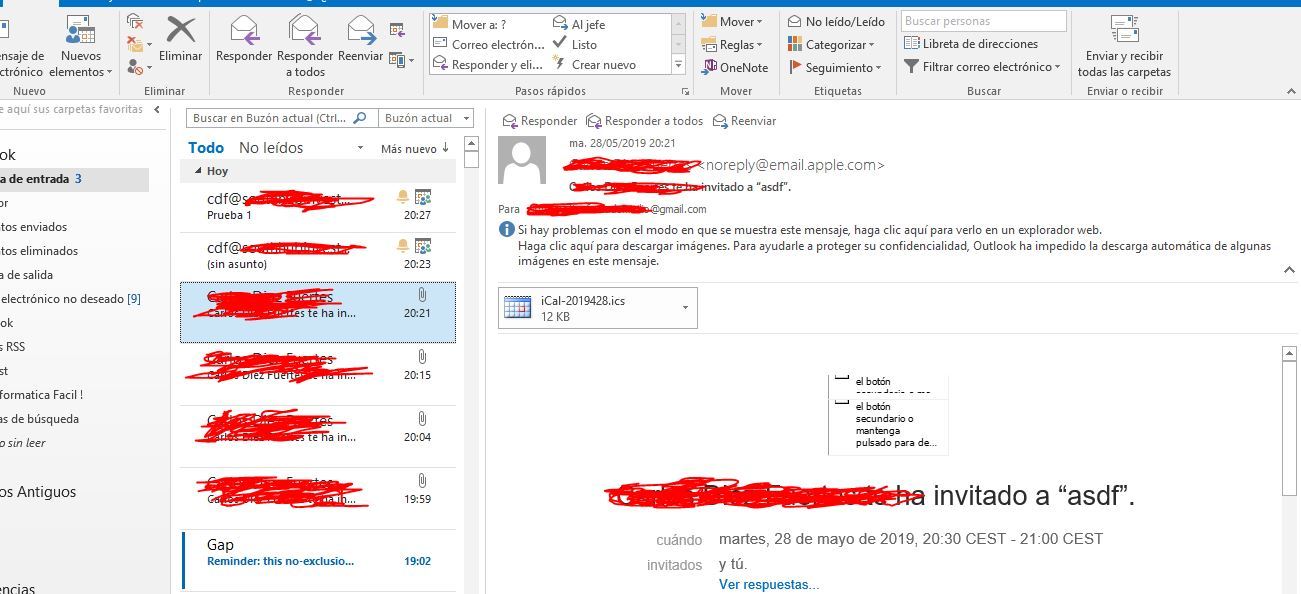Open the Seguimiento flag dropdown
Image resolution: width=1301 pixels, height=594 pixels.
pyautogui.click(x=835, y=67)
